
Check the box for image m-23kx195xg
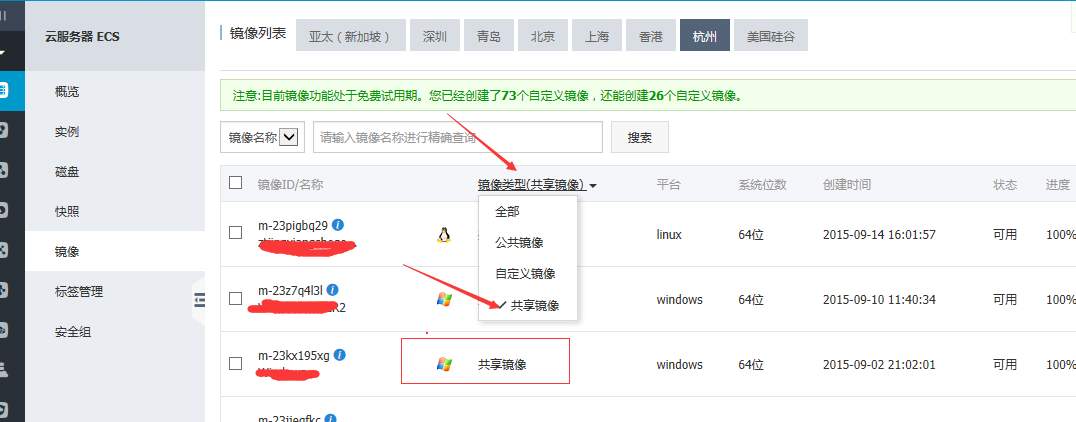point(235,363)
